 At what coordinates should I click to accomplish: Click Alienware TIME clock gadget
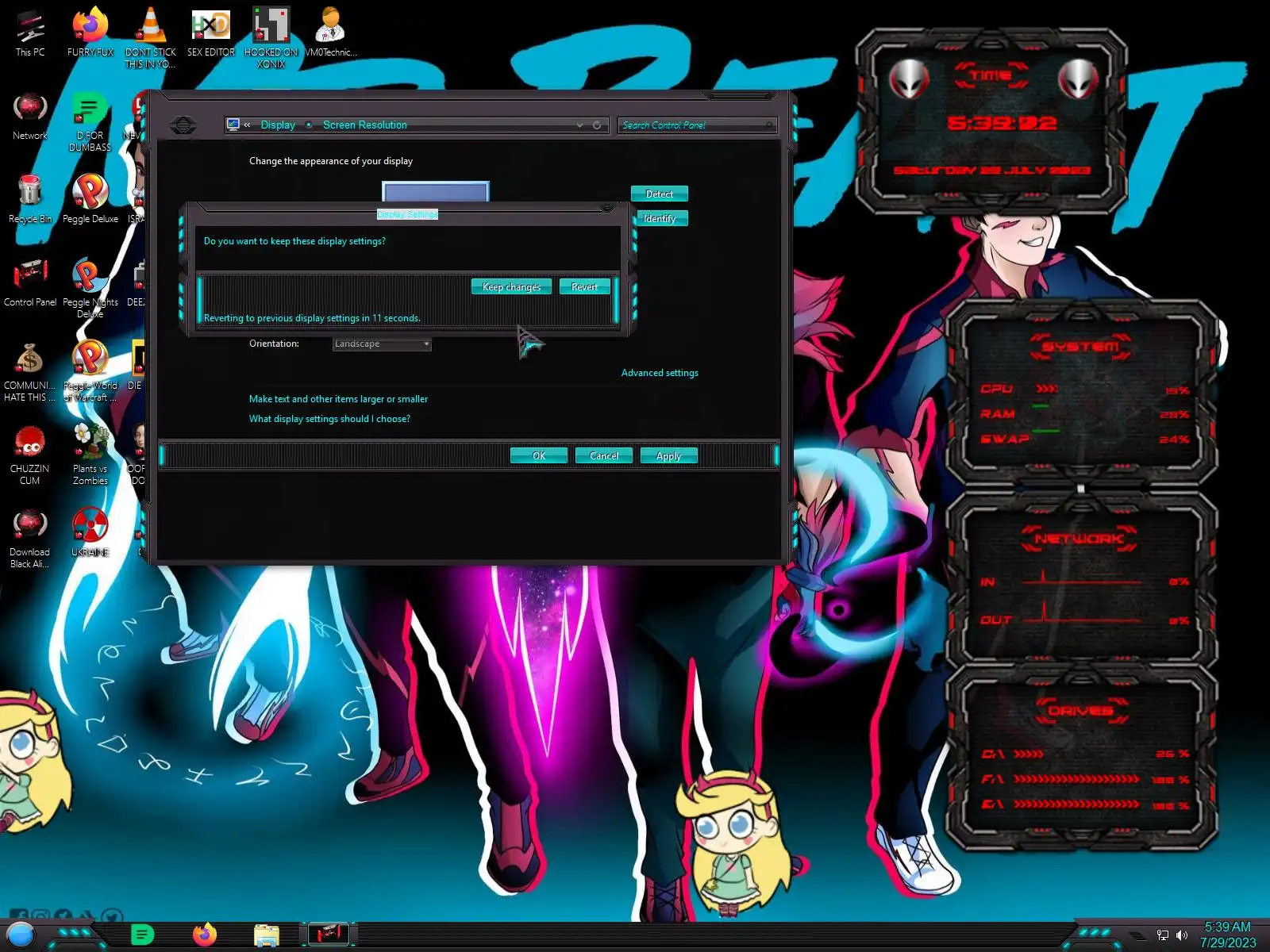(992, 121)
